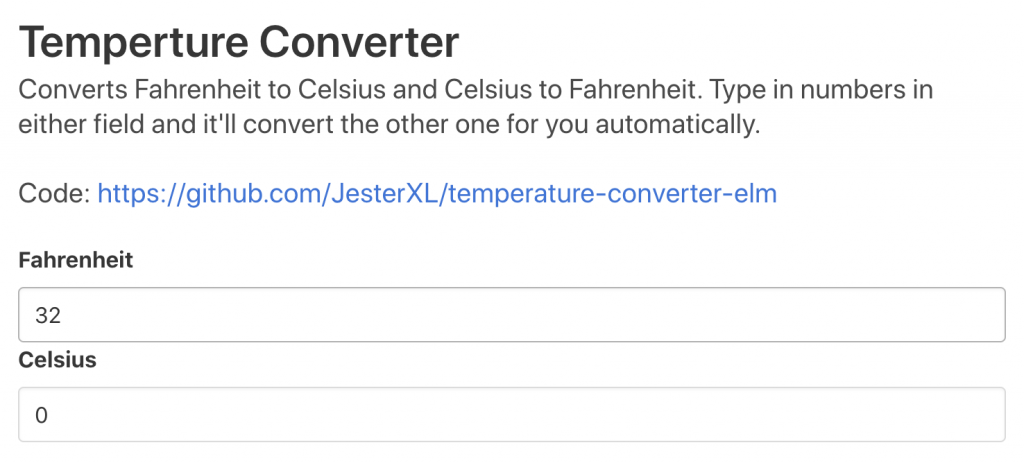Viewport: 1024px width, 463px height.
Task: Click the Celsius field label
Action: (58, 360)
